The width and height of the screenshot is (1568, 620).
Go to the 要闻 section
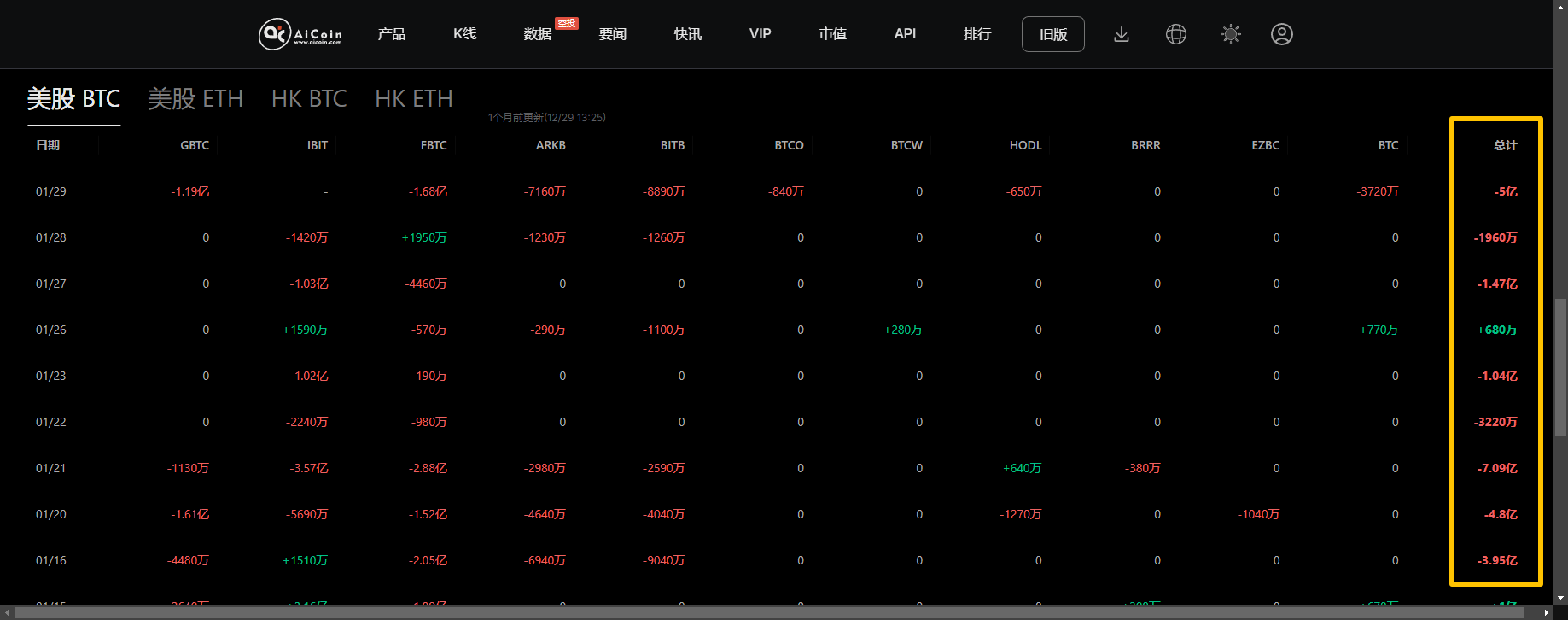(x=612, y=34)
